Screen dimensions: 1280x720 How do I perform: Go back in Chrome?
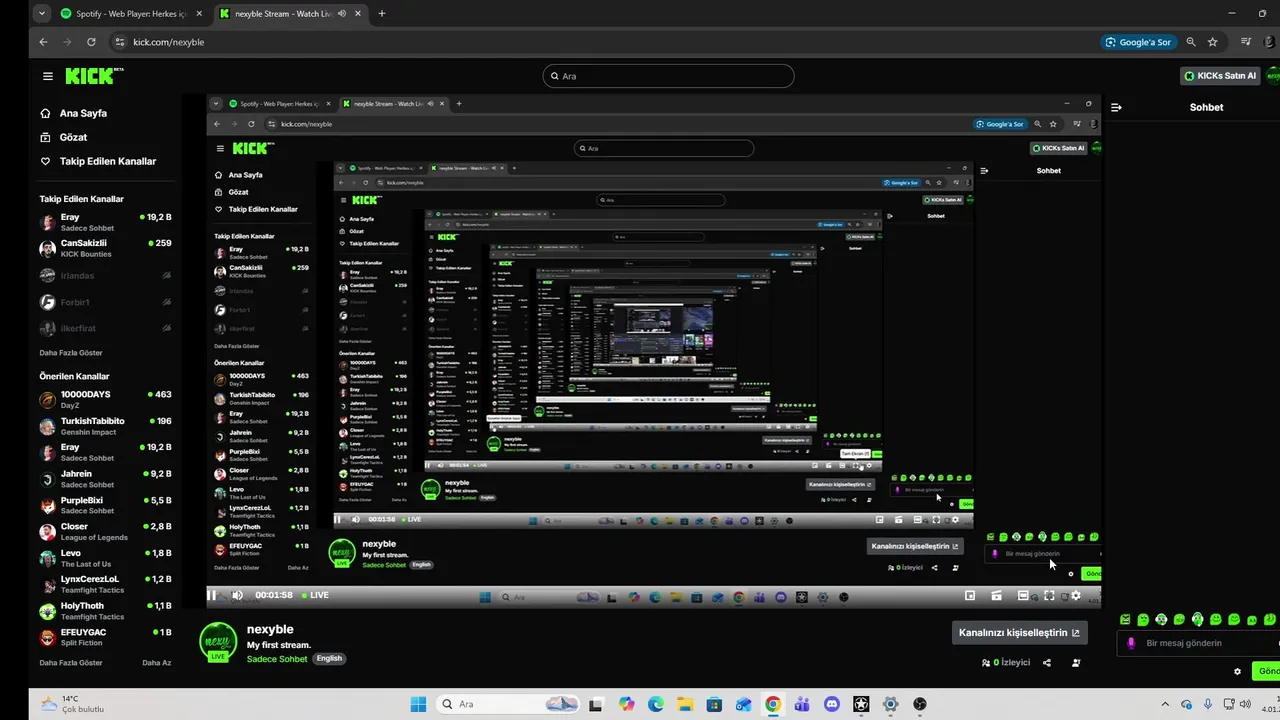click(x=43, y=42)
